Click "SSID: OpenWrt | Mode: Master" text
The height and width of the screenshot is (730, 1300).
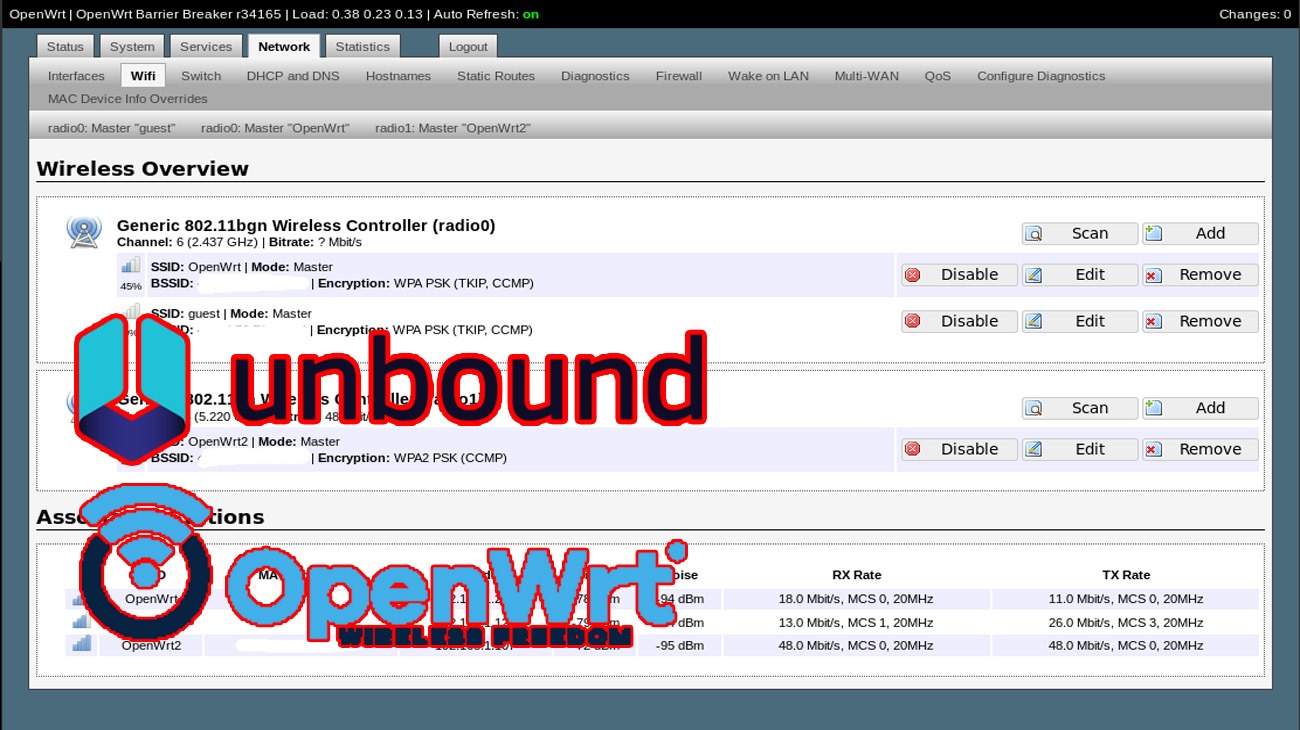pos(242,267)
